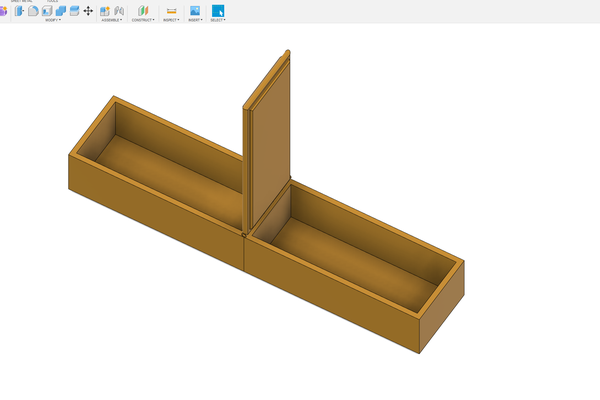Image resolution: width=600 pixels, height=400 pixels.
Task: Open the Select dropdown menu
Action: pyautogui.click(x=218, y=20)
